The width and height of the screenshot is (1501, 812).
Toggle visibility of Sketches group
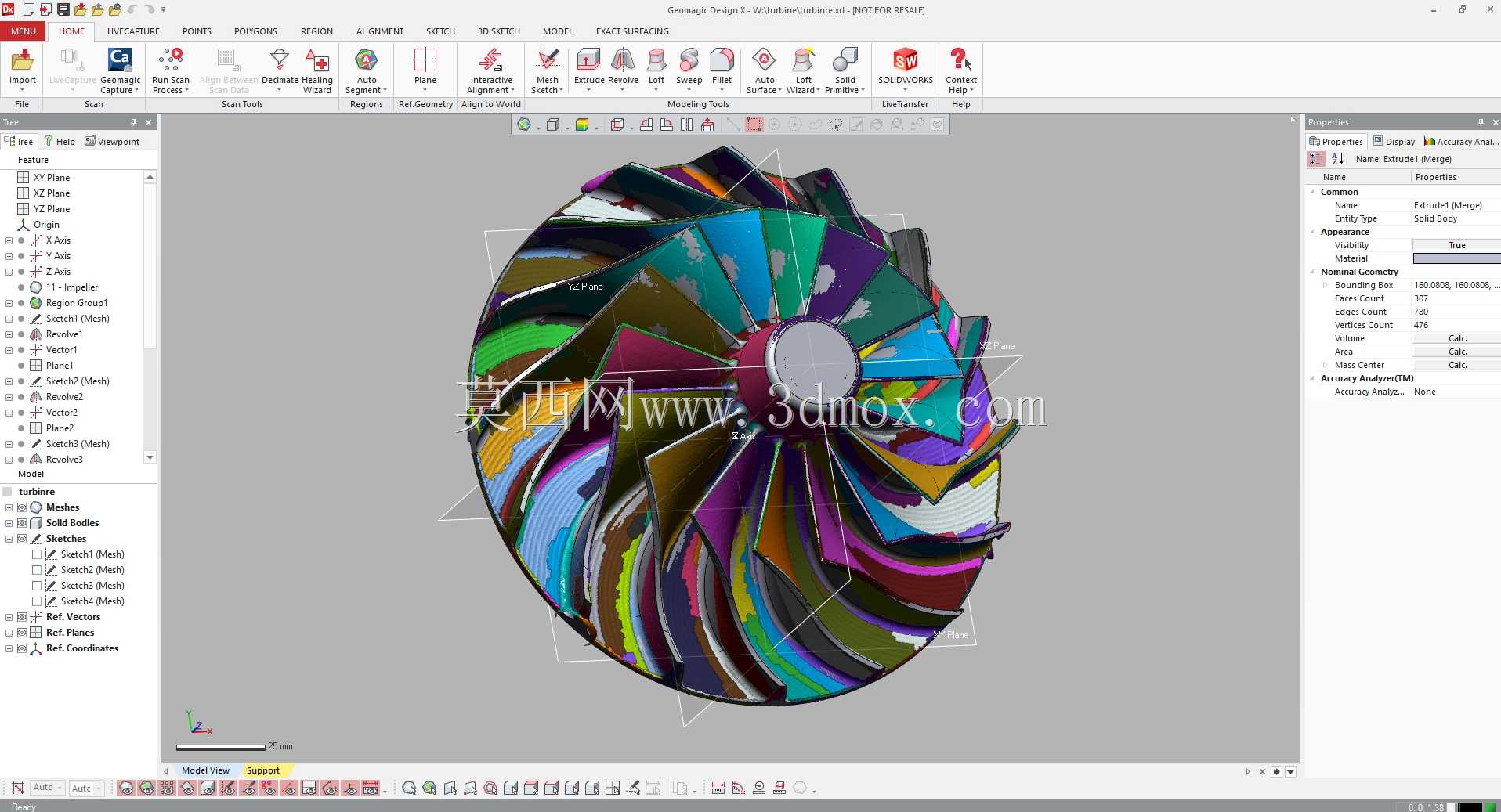(22, 539)
